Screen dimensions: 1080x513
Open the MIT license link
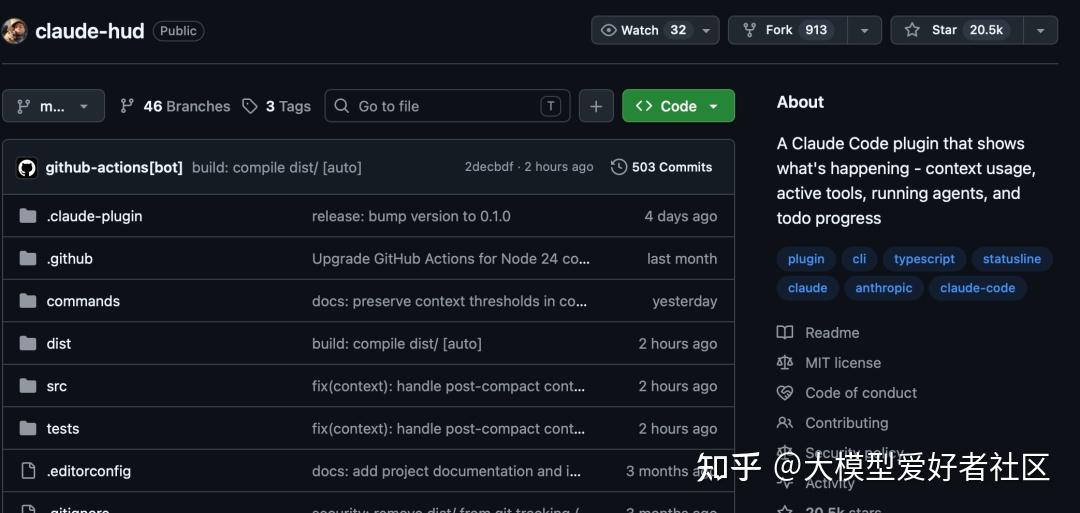pyautogui.click(x=843, y=363)
